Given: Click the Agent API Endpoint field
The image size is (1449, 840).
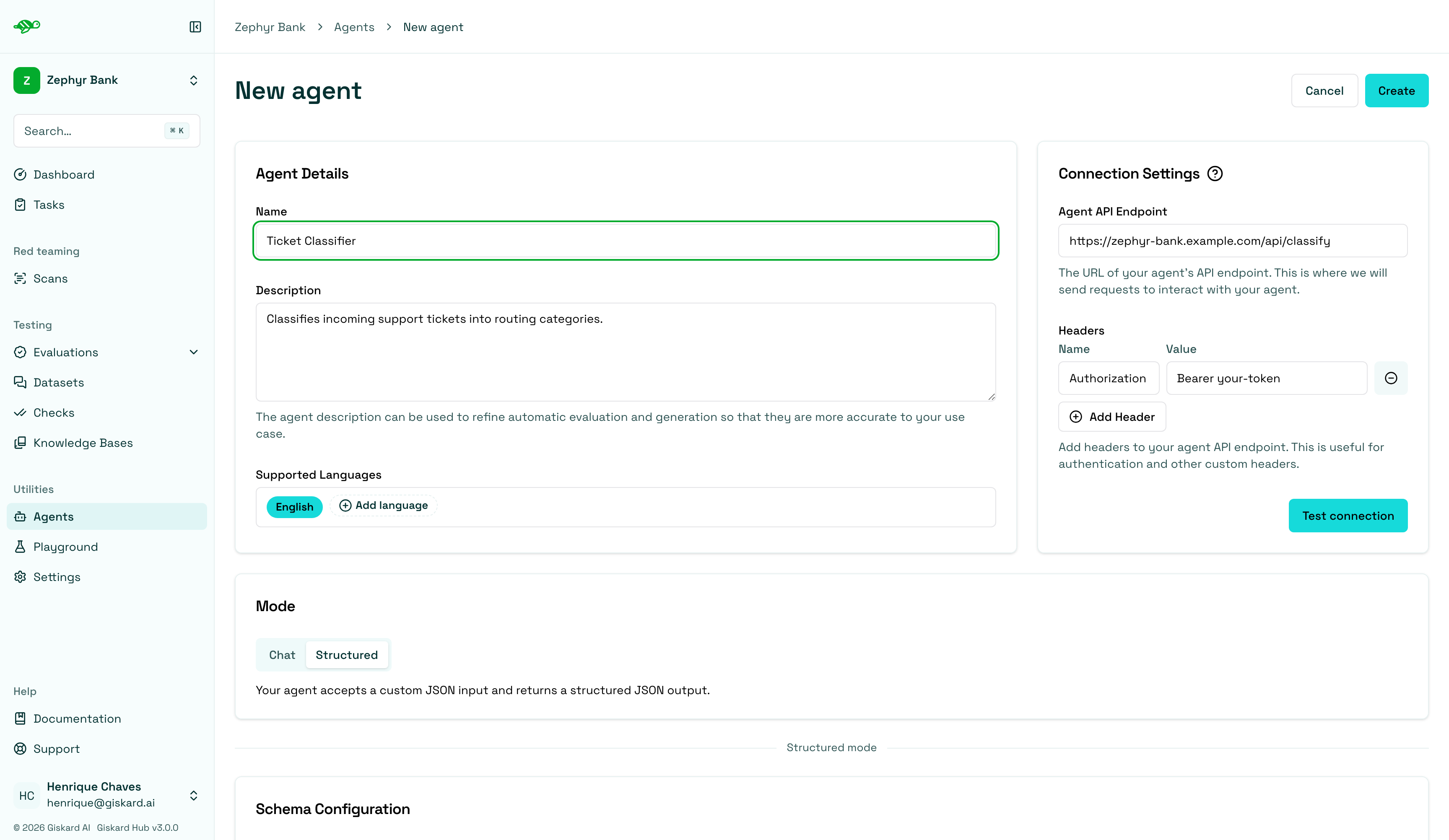Looking at the screenshot, I should tap(1233, 241).
